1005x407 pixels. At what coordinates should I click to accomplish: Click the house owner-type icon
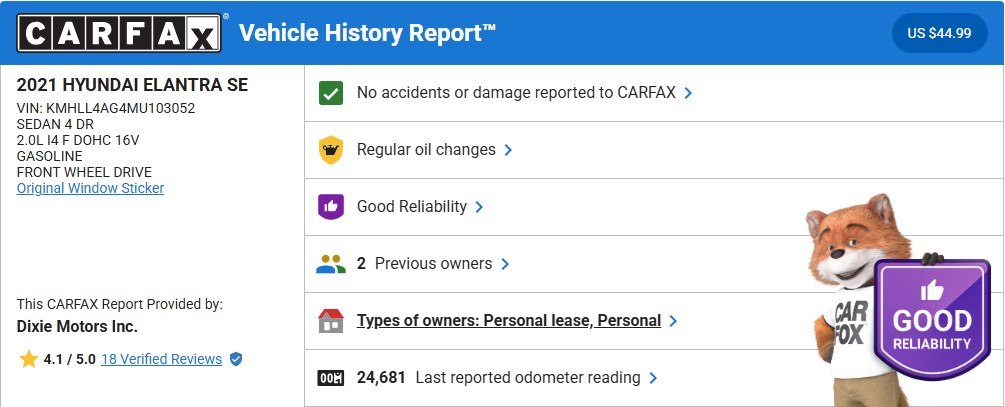pyautogui.click(x=330, y=321)
